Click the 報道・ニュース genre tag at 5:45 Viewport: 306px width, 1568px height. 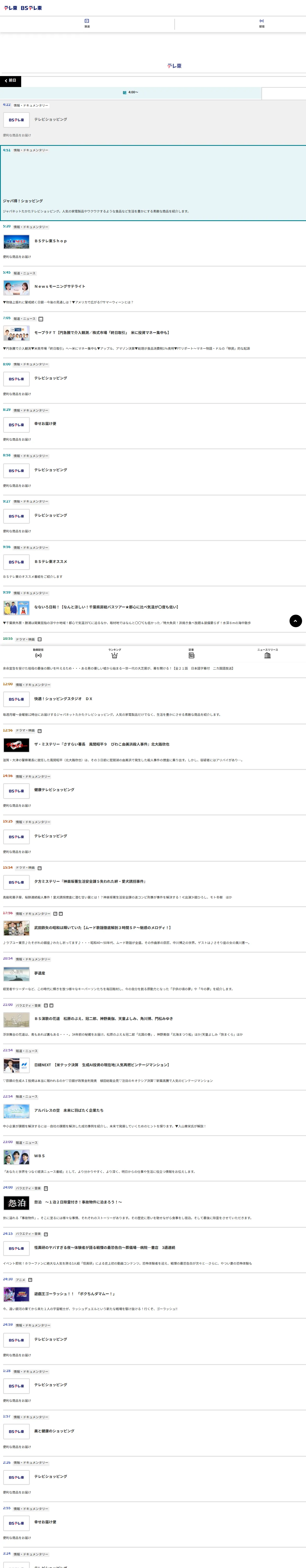[x=25, y=273]
